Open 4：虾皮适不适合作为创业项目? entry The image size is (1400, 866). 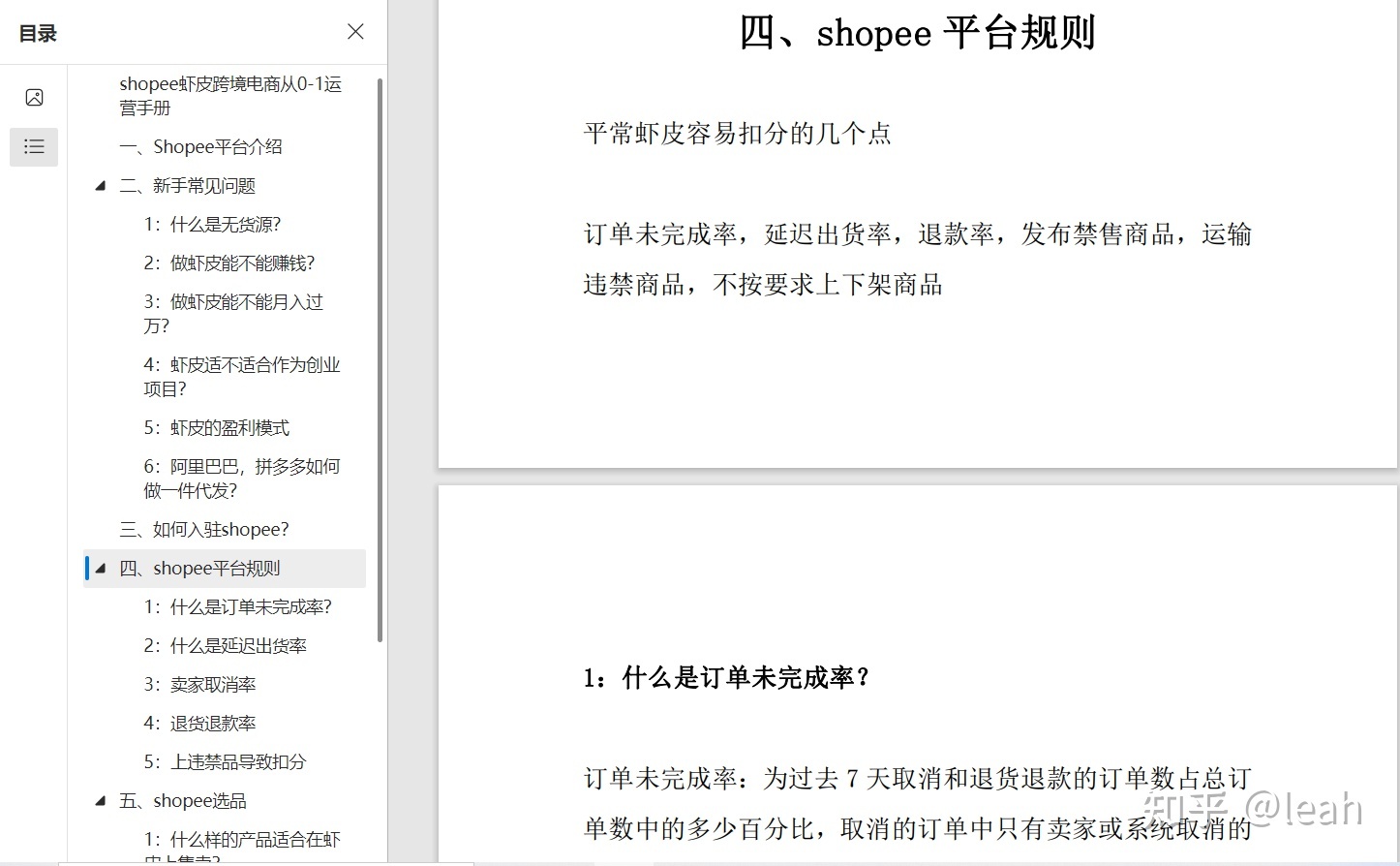pyautogui.click(x=242, y=377)
